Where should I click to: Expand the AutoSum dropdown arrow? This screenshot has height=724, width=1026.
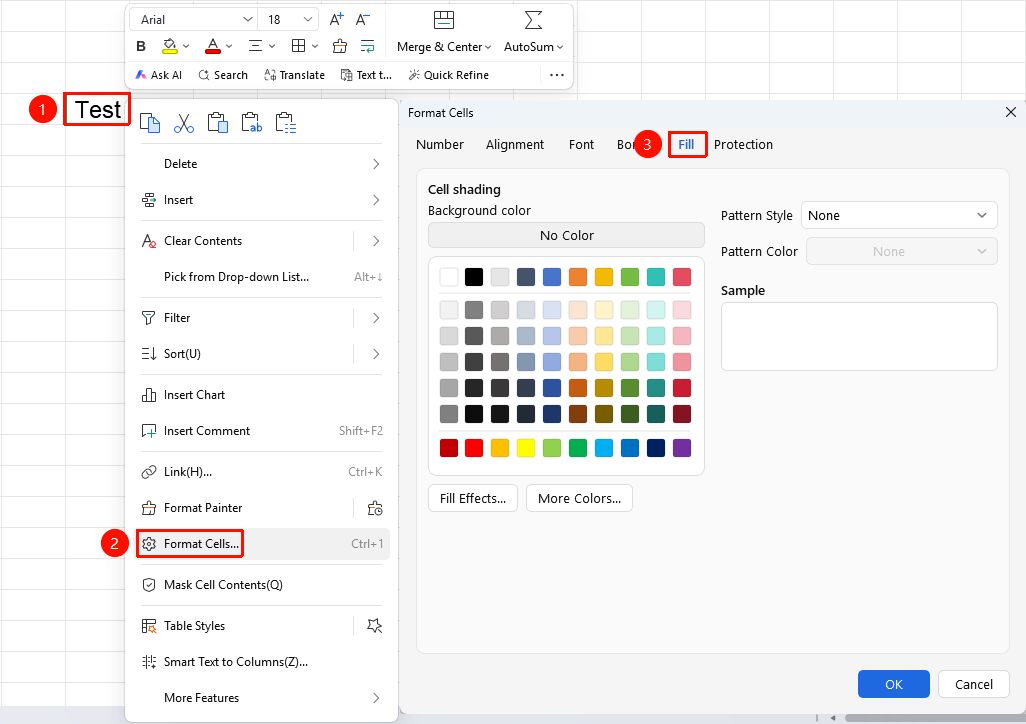[x=559, y=47]
